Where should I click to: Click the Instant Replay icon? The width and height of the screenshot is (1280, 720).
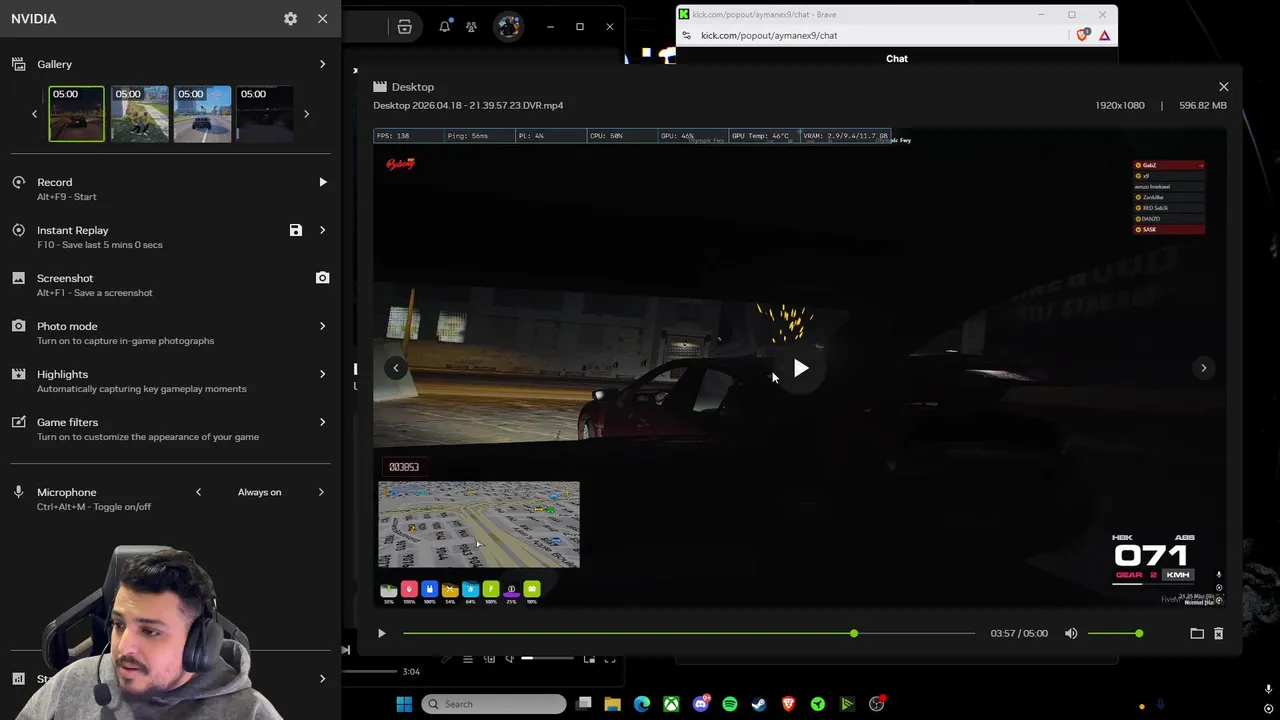(x=18, y=230)
